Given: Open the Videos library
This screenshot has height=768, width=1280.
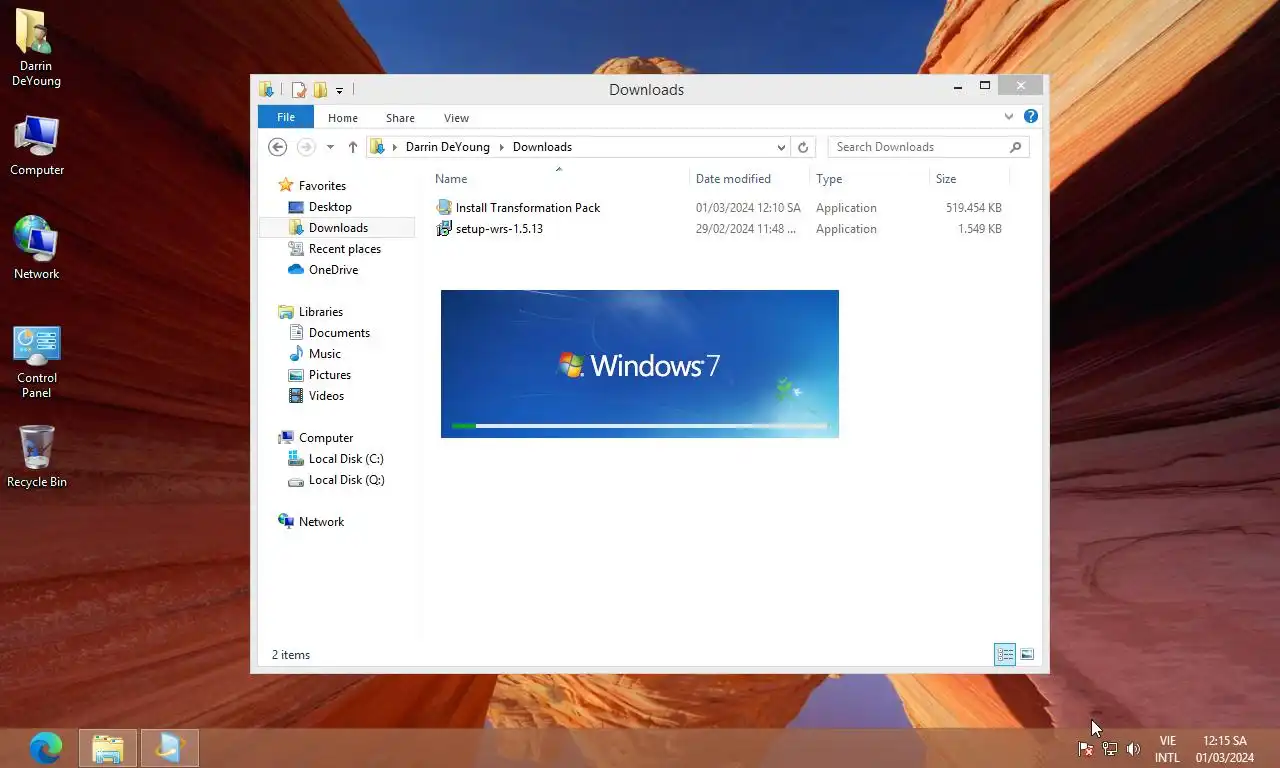Looking at the screenshot, I should click(x=326, y=396).
